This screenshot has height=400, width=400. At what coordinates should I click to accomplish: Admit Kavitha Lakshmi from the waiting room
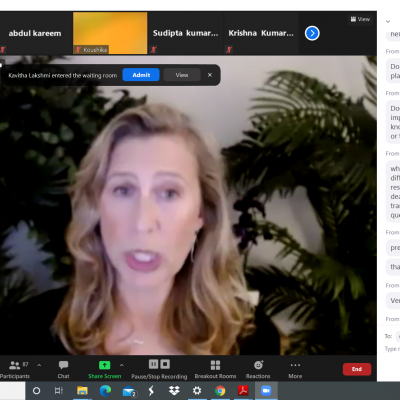tap(141, 75)
